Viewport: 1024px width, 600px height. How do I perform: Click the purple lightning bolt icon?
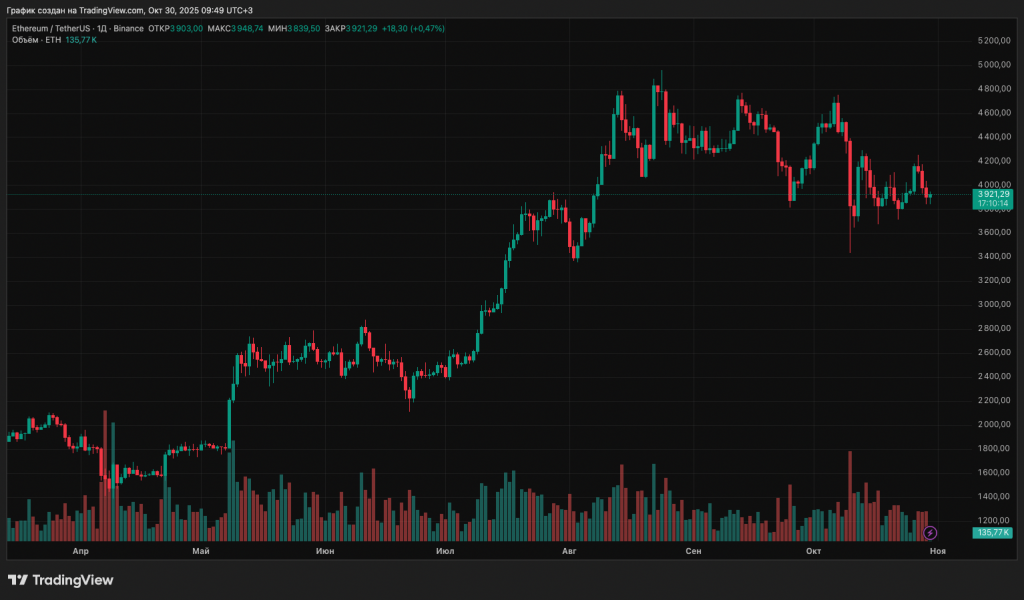(x=930, y=533)
